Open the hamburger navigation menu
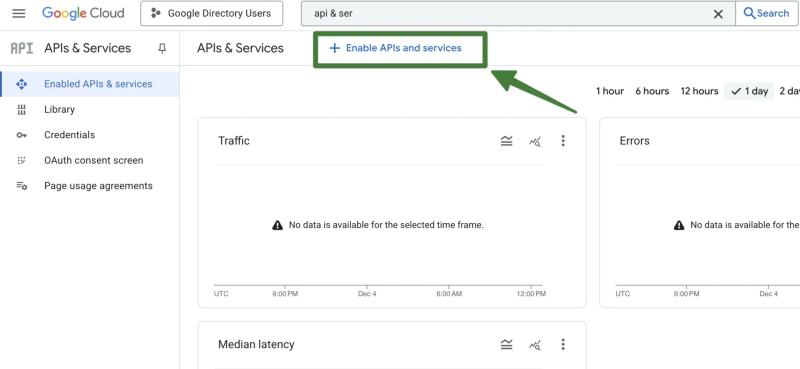800x369 pixels. [x=19, y=13]
